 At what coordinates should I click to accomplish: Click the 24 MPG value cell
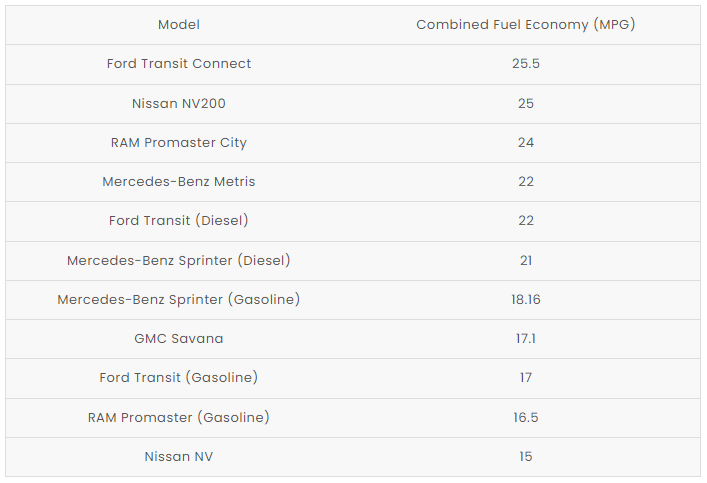[526, 142]
